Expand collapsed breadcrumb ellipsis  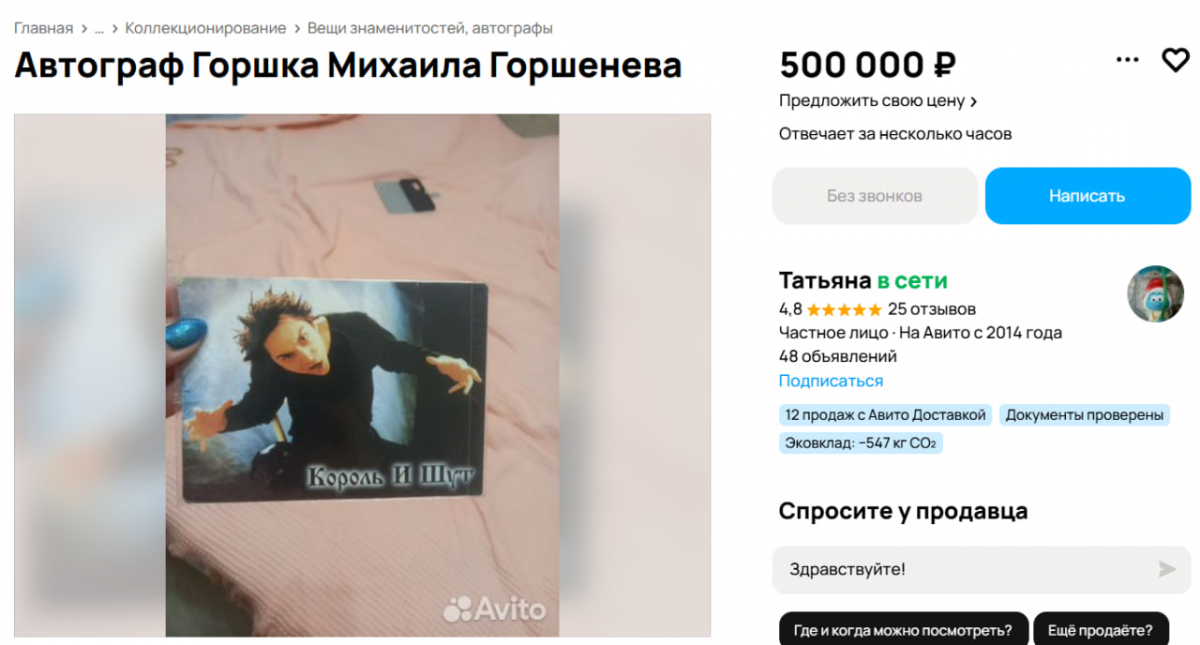point(99,28)
